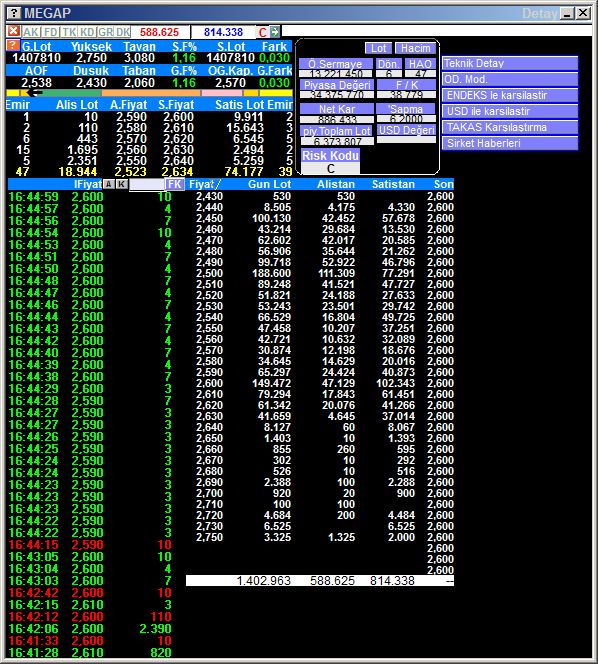Toggle the FK button in trades header
Image resolution: width=598 pixels, height=664 pixels.
click(x=174, y=184)
